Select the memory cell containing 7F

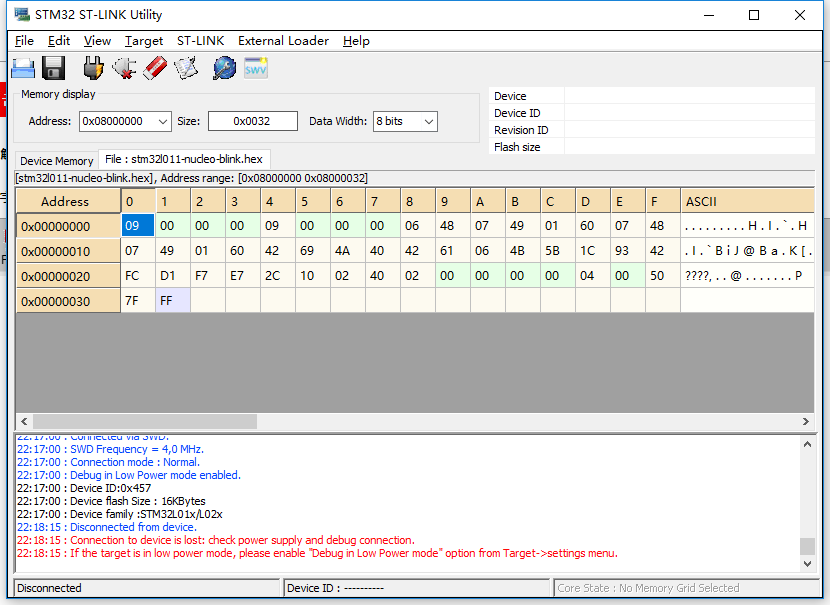tap(138, 301)
